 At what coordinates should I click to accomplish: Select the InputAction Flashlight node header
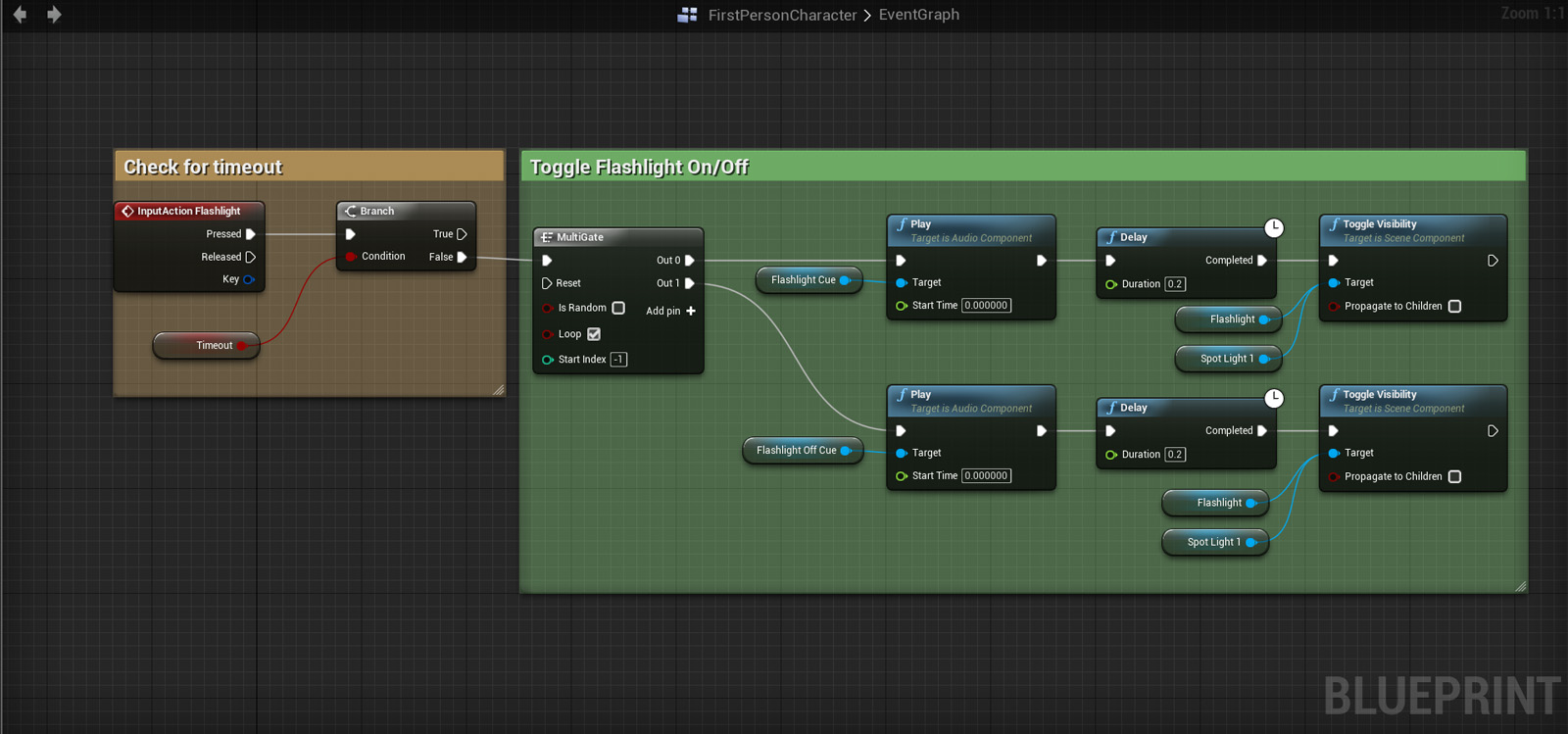coord(189,211)
